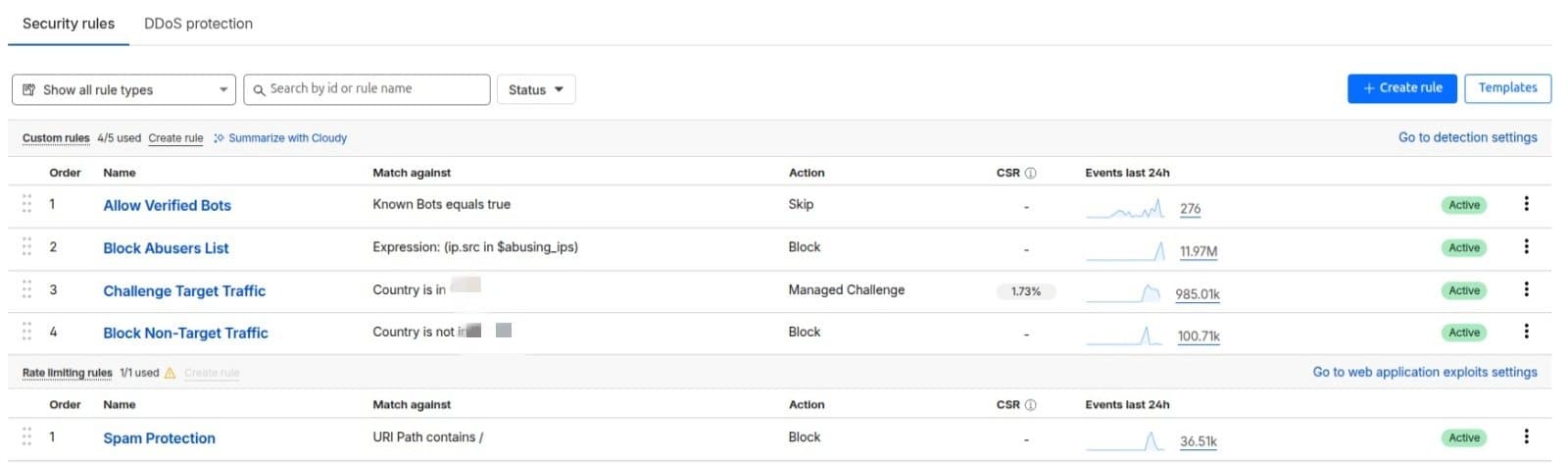Click the Active status badge for Allow Verified Bots
The width and height of the screenshot is (1568, 463).
[1464, 205]
